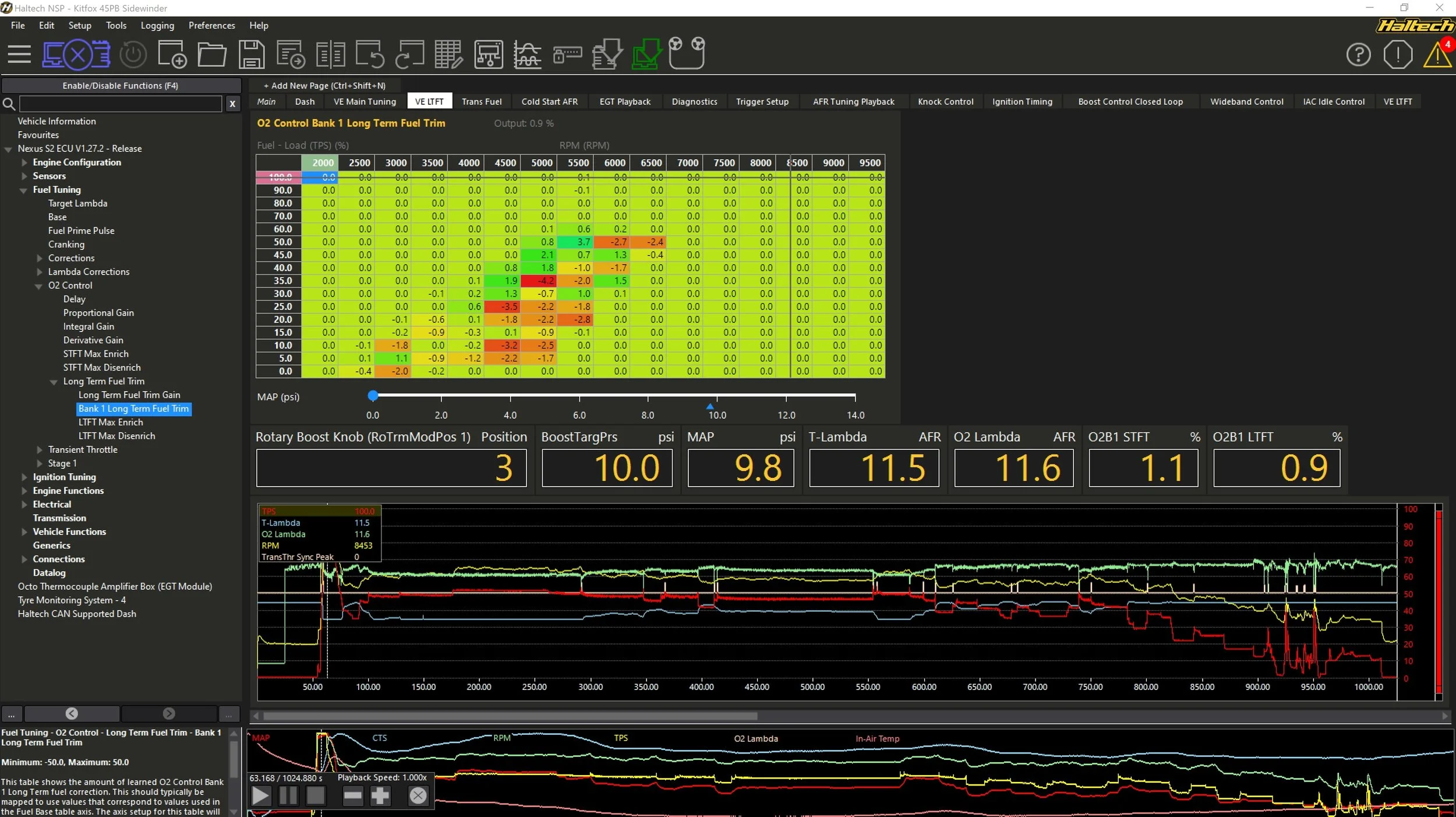
Task: Click the waveform graph toolbar icon
Action: [527, 55]
